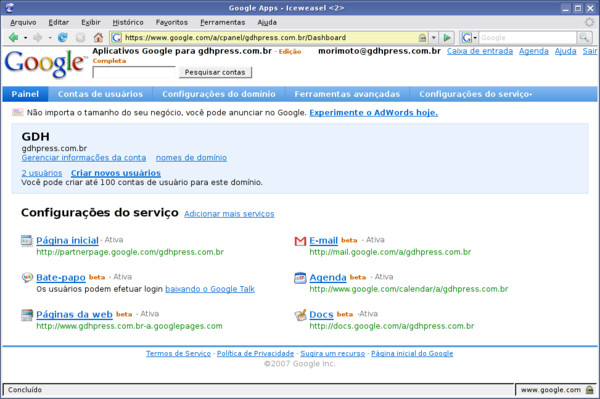Open the Histórico menu
The image size is (600, 399).
point(128,22)
